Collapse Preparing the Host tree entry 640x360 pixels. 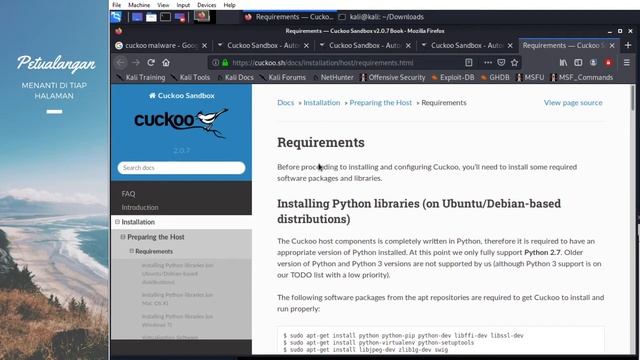(123, 237)
